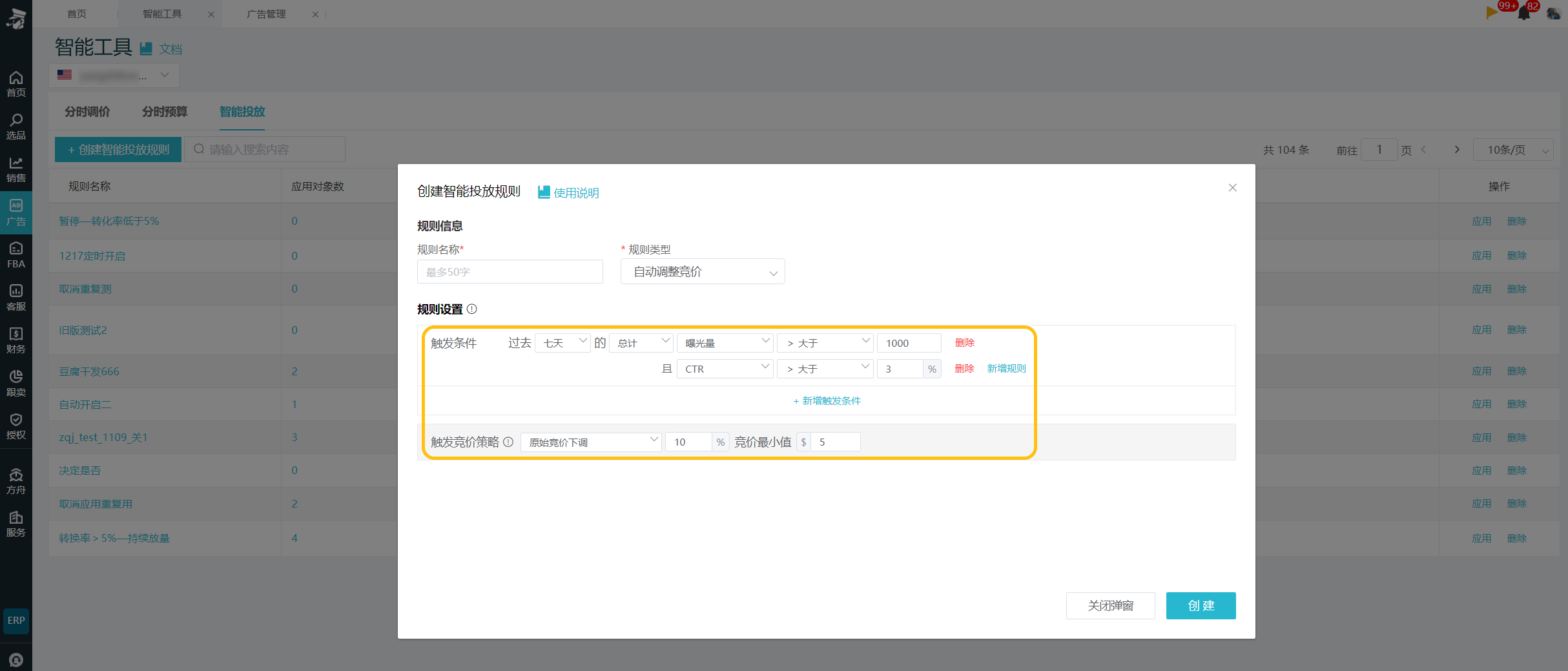Viewport: 1568px width, 671px height.
Task: Select the 广告管理 top tab
Action: click(266, 14)
